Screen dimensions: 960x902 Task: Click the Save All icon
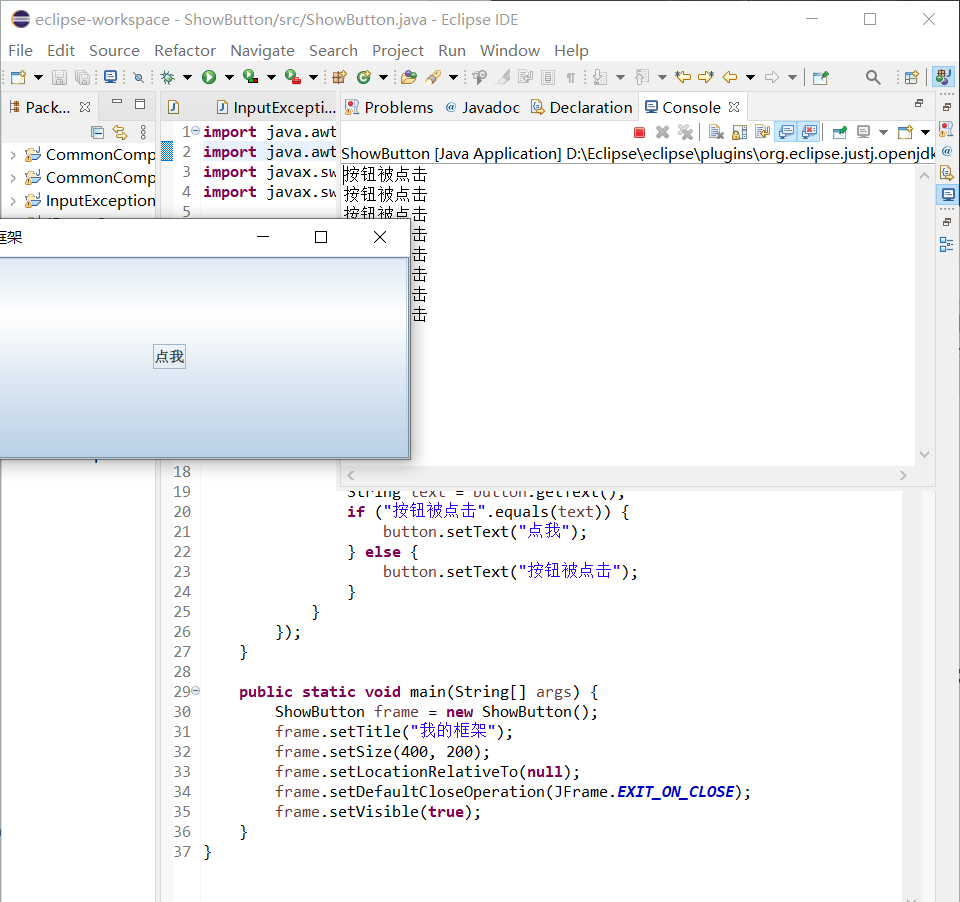pyautogui.click(x=82, y=77)
